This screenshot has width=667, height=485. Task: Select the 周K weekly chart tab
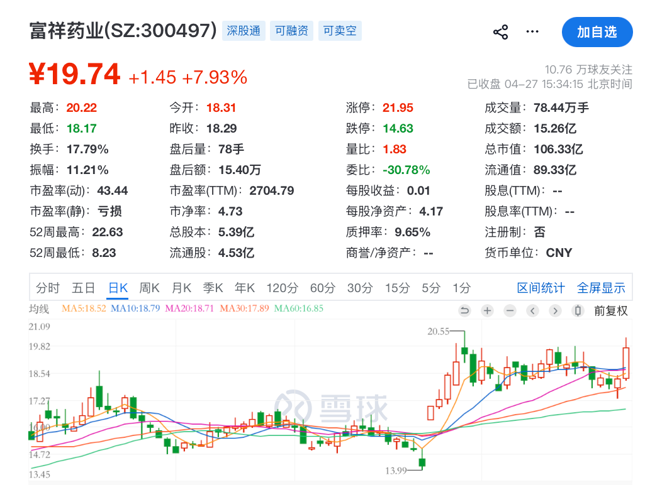tap(149, 288)
